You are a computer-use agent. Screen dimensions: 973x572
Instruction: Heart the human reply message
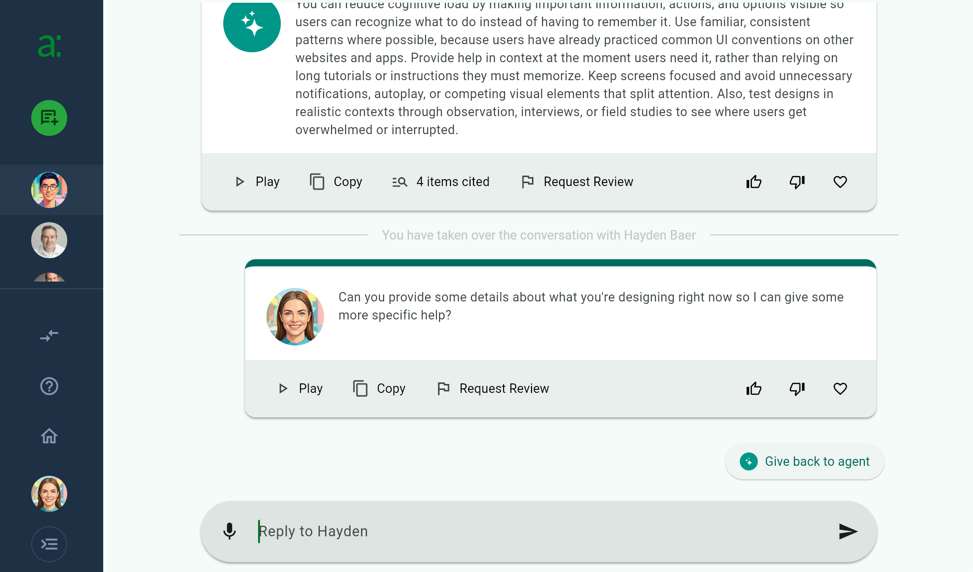tap(840, 388)
